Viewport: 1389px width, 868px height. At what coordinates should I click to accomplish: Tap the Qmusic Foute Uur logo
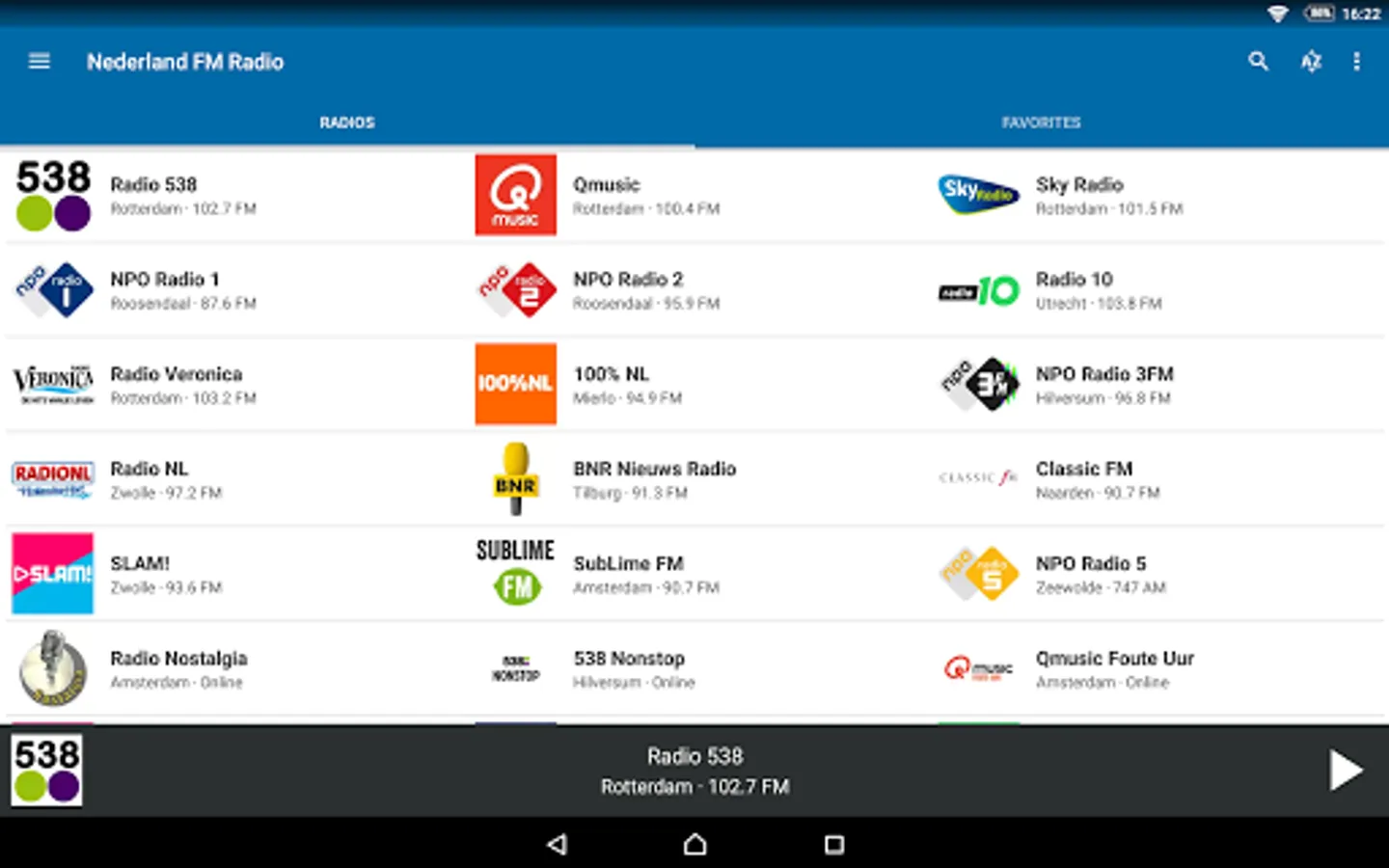(979, 668)
